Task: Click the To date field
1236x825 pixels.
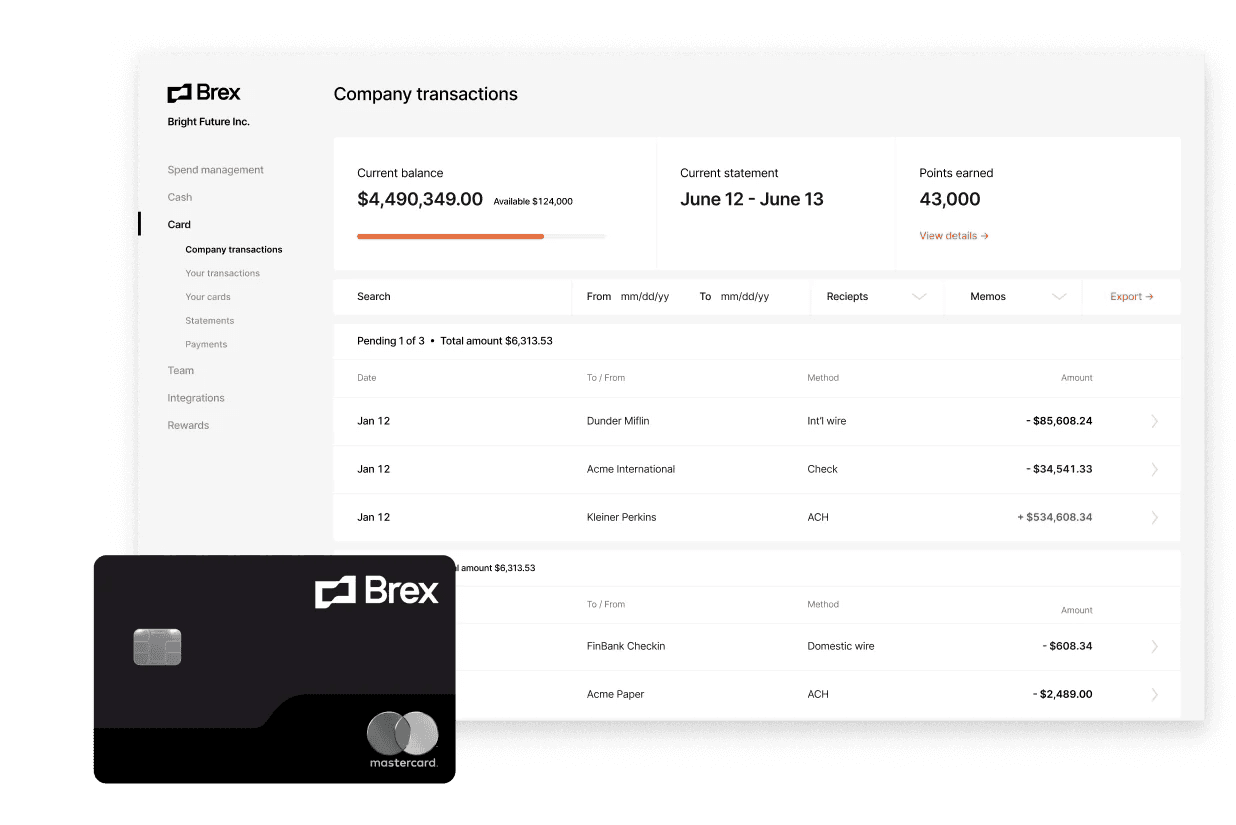Action: pos(735,296)
